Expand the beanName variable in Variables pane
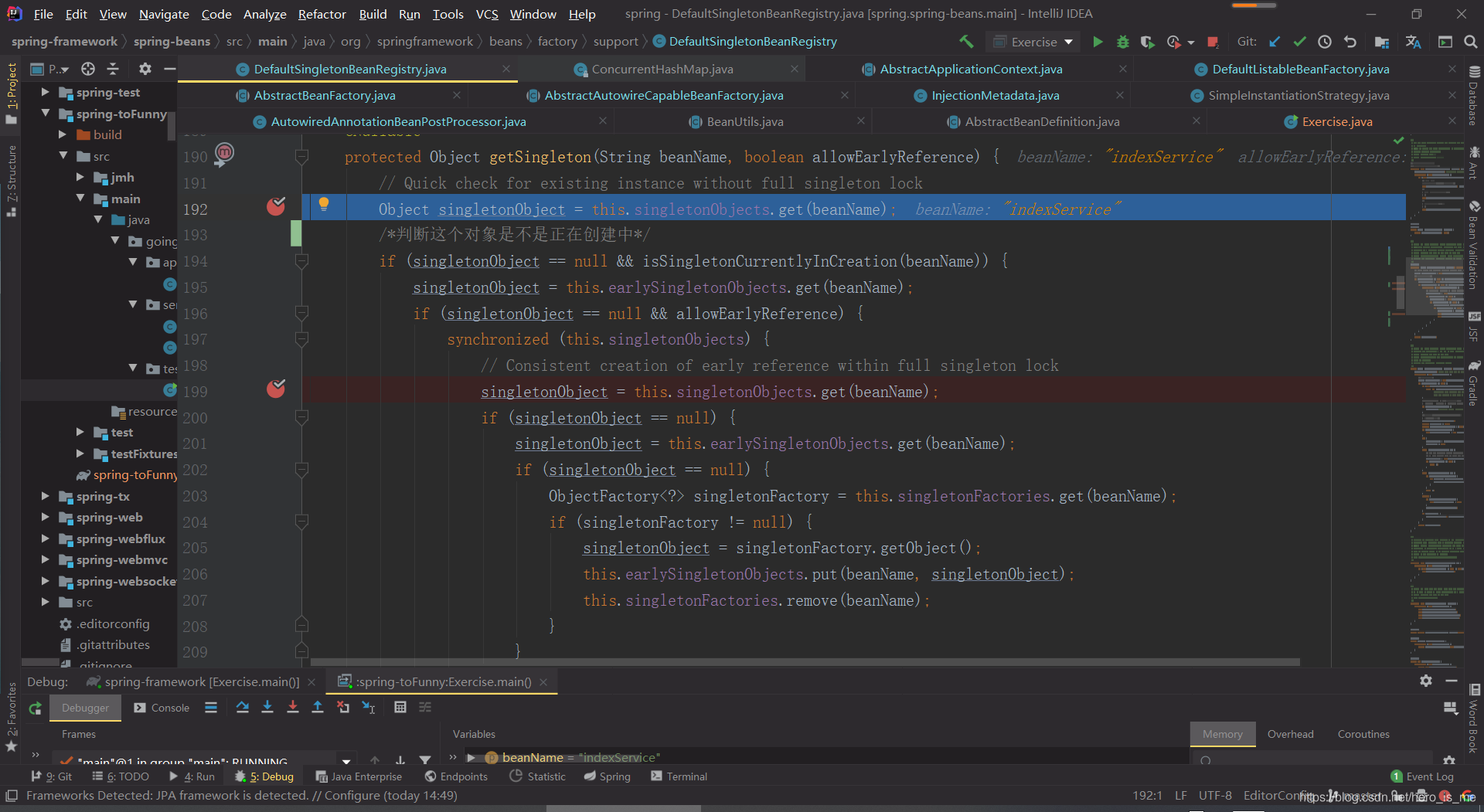 point(471,757)
